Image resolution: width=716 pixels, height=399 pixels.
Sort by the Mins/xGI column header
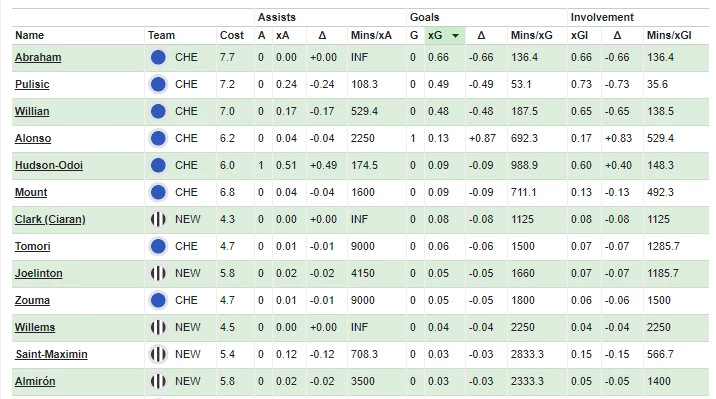(x=669, y=35)
